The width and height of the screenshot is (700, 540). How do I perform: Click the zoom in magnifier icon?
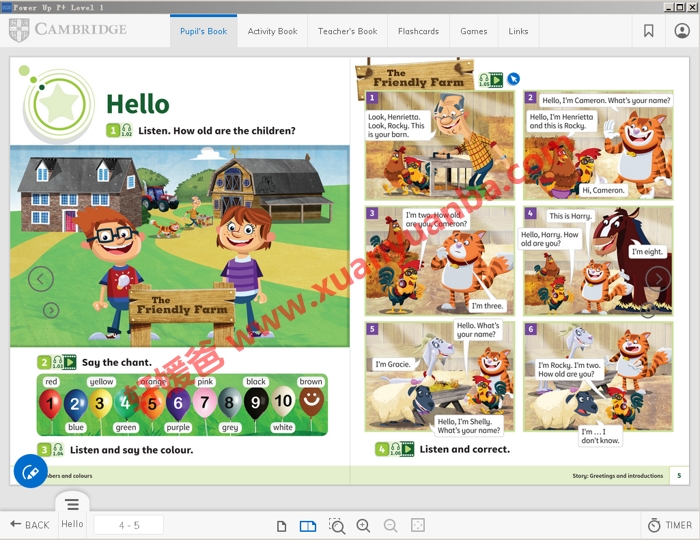click(x=363, y=525)
